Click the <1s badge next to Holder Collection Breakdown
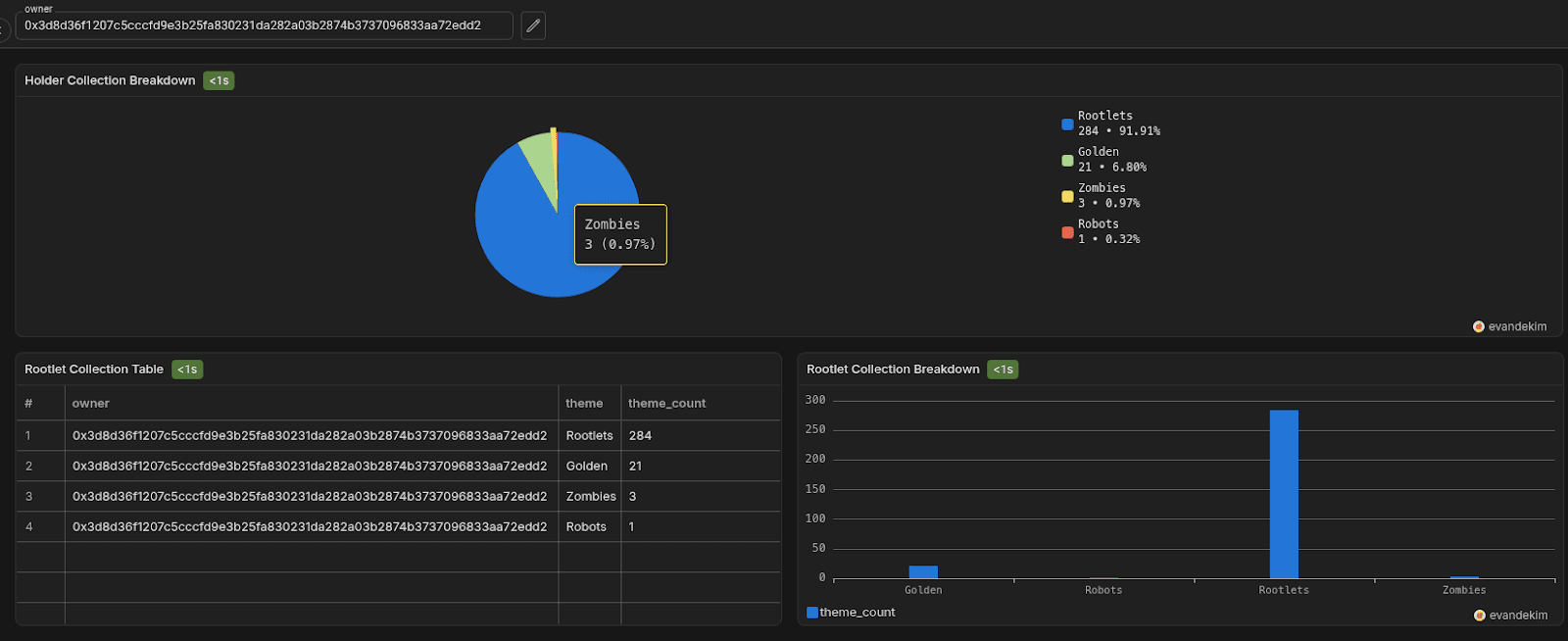This screenshot has width=1568, height=641. pos(219,80)
